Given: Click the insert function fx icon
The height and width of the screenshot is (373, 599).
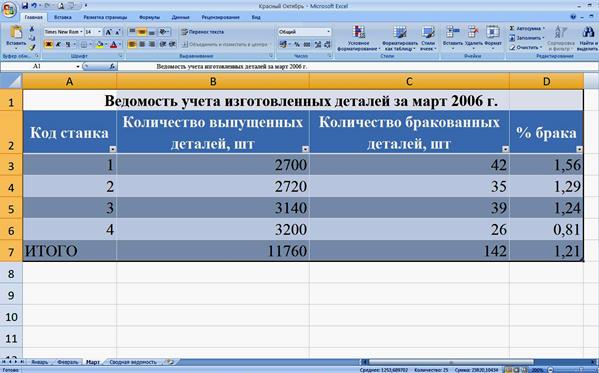Looking at the screenshot, I should click(x=112, y=66).
